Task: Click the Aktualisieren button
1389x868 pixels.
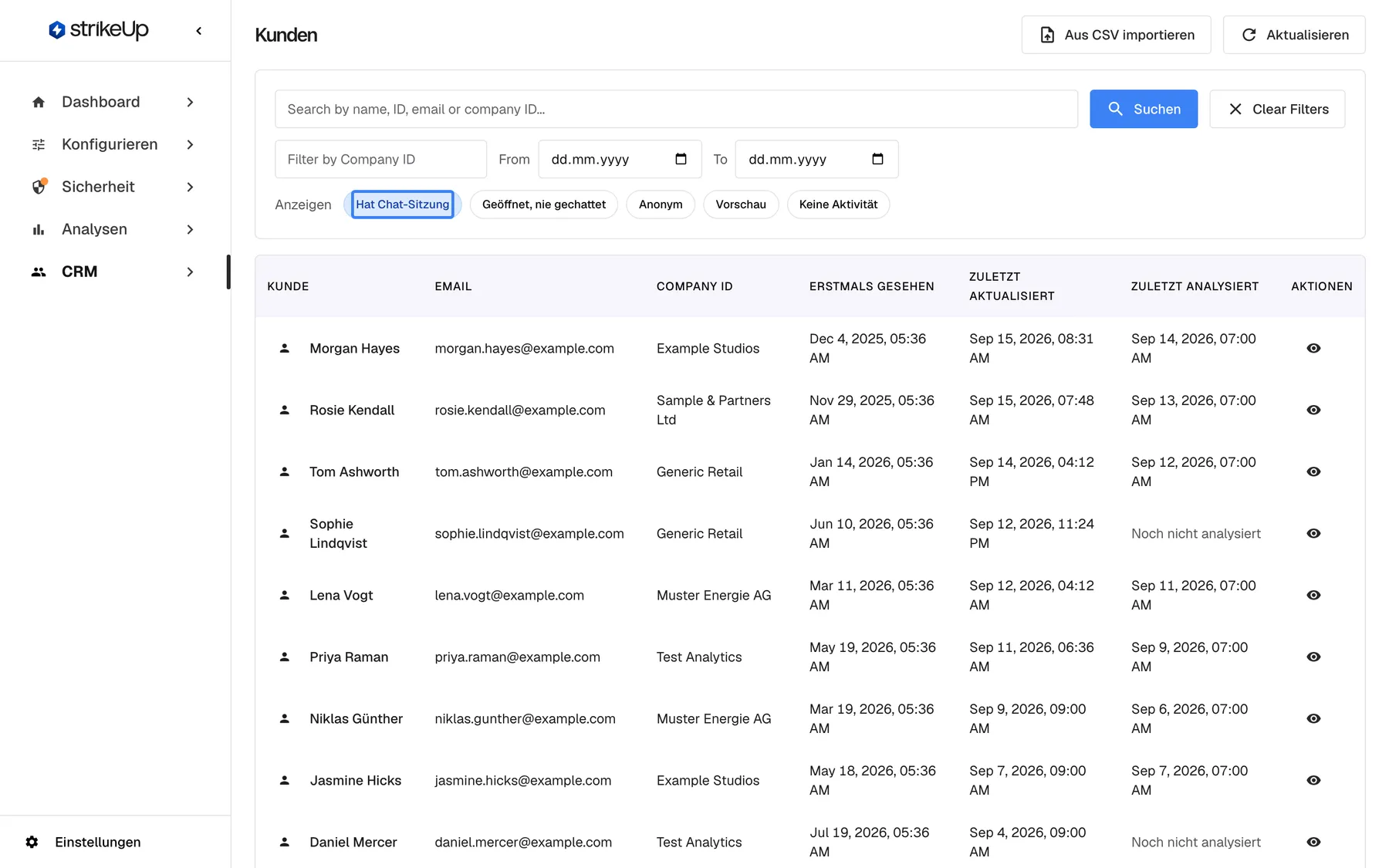Action: tap(1294, 35)
